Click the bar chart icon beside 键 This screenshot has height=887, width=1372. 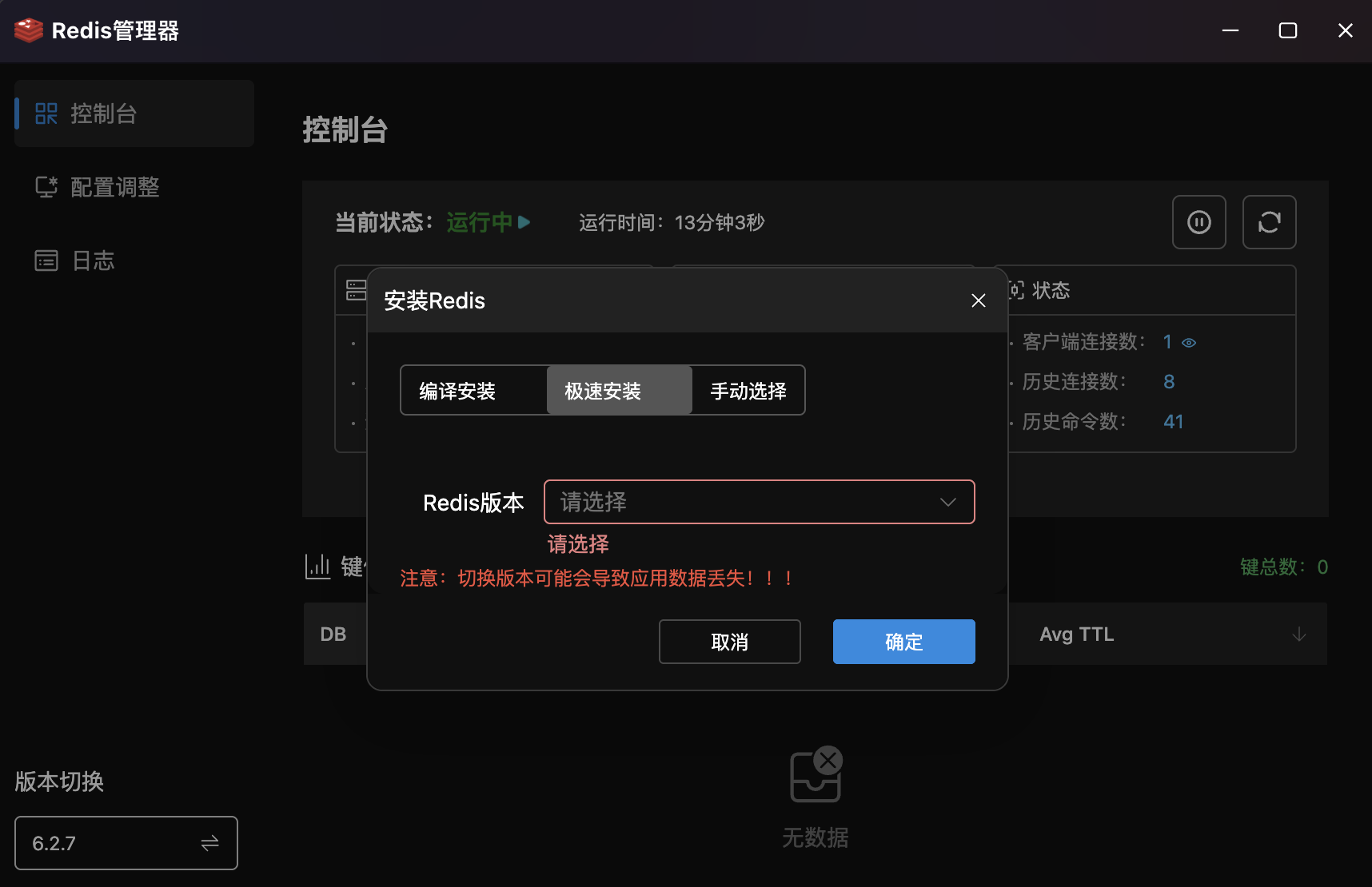pyautogui.click(x=317, y=567)
